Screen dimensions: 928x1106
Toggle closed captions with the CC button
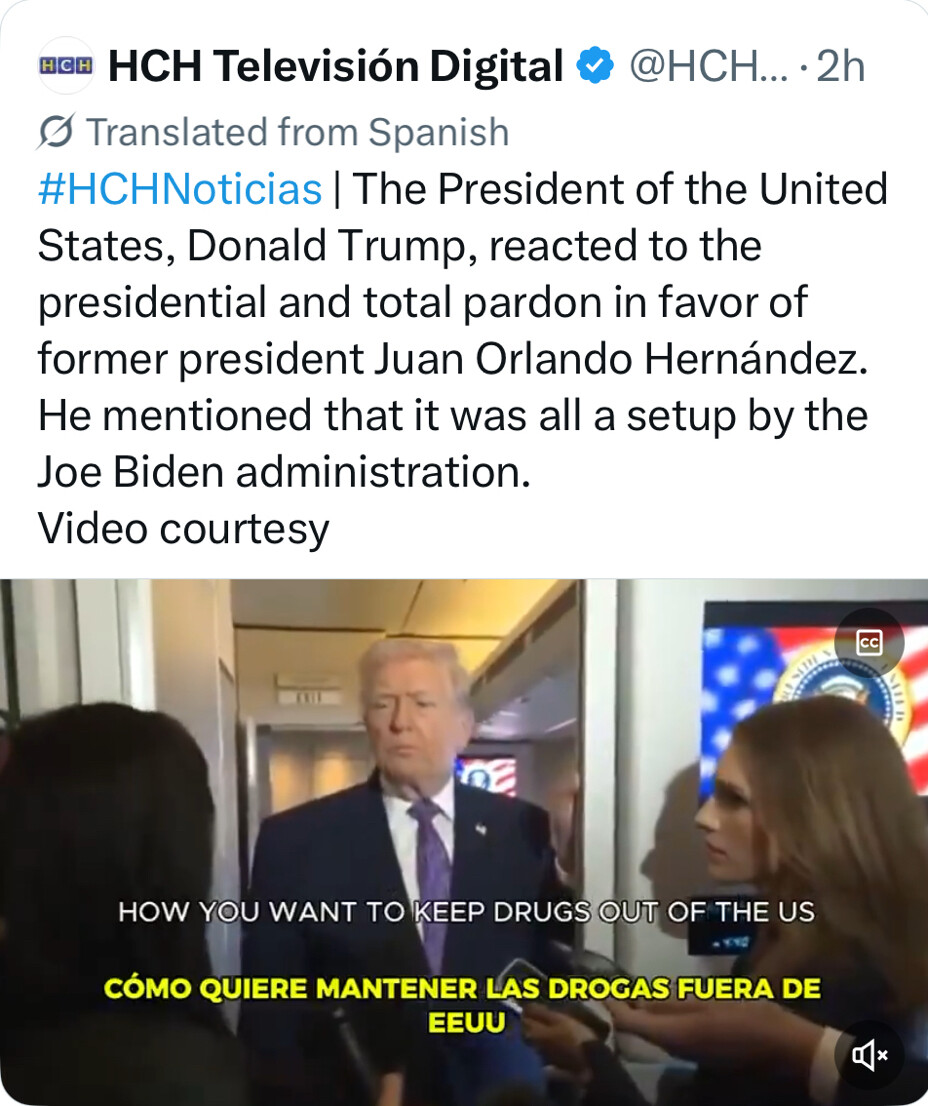868,643
